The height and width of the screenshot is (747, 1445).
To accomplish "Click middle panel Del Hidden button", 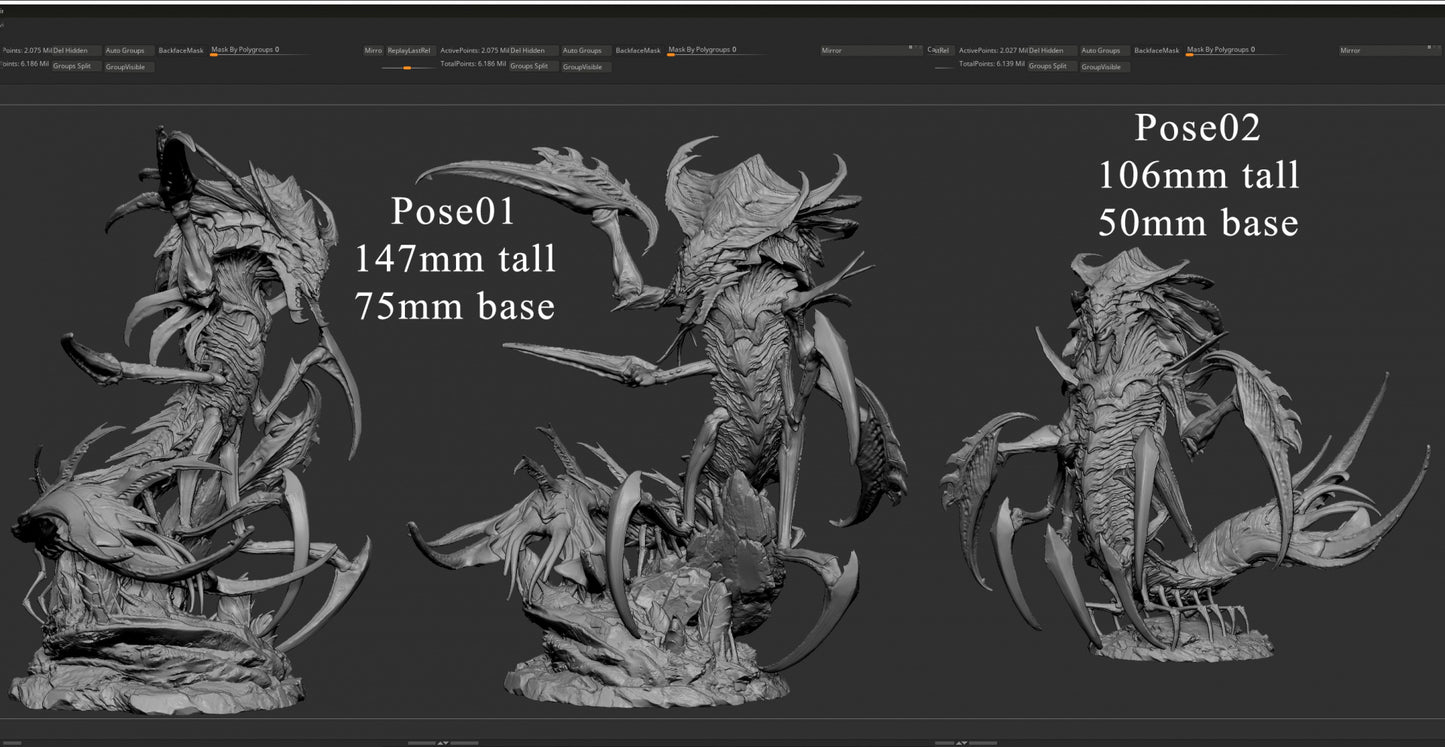I will 532,50.
